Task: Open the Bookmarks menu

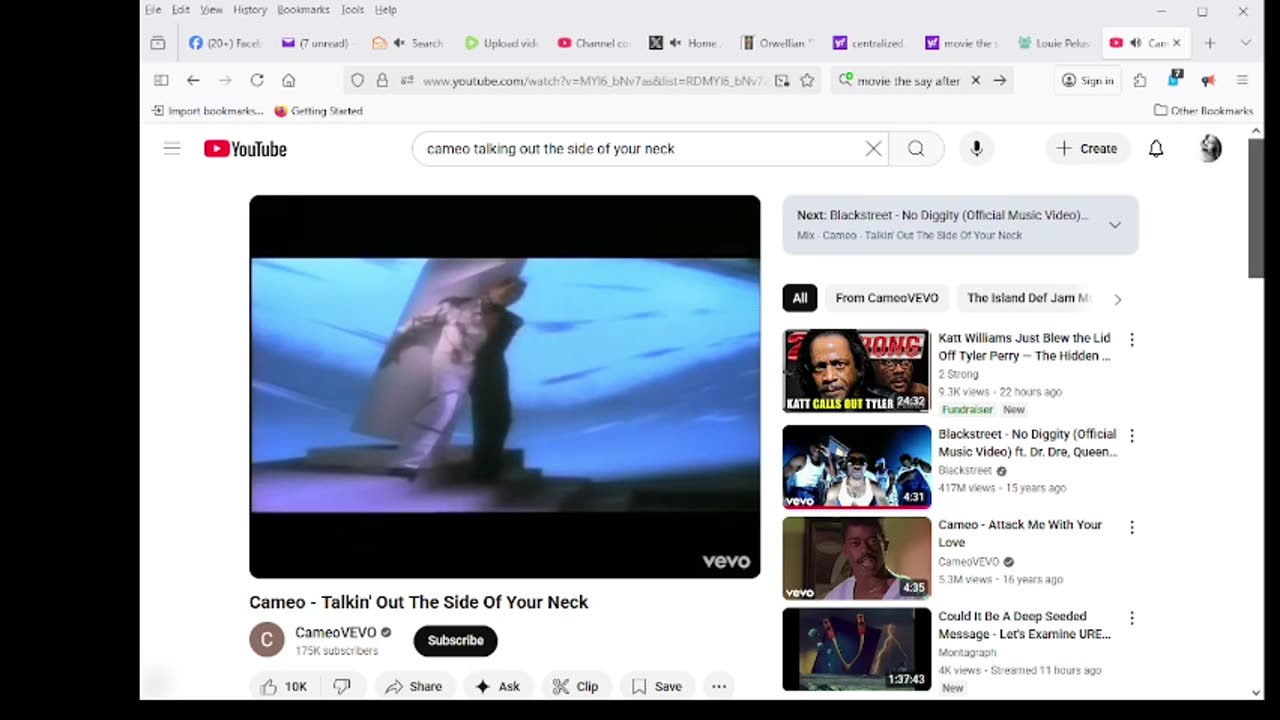Action: click(x=303, y=10)
